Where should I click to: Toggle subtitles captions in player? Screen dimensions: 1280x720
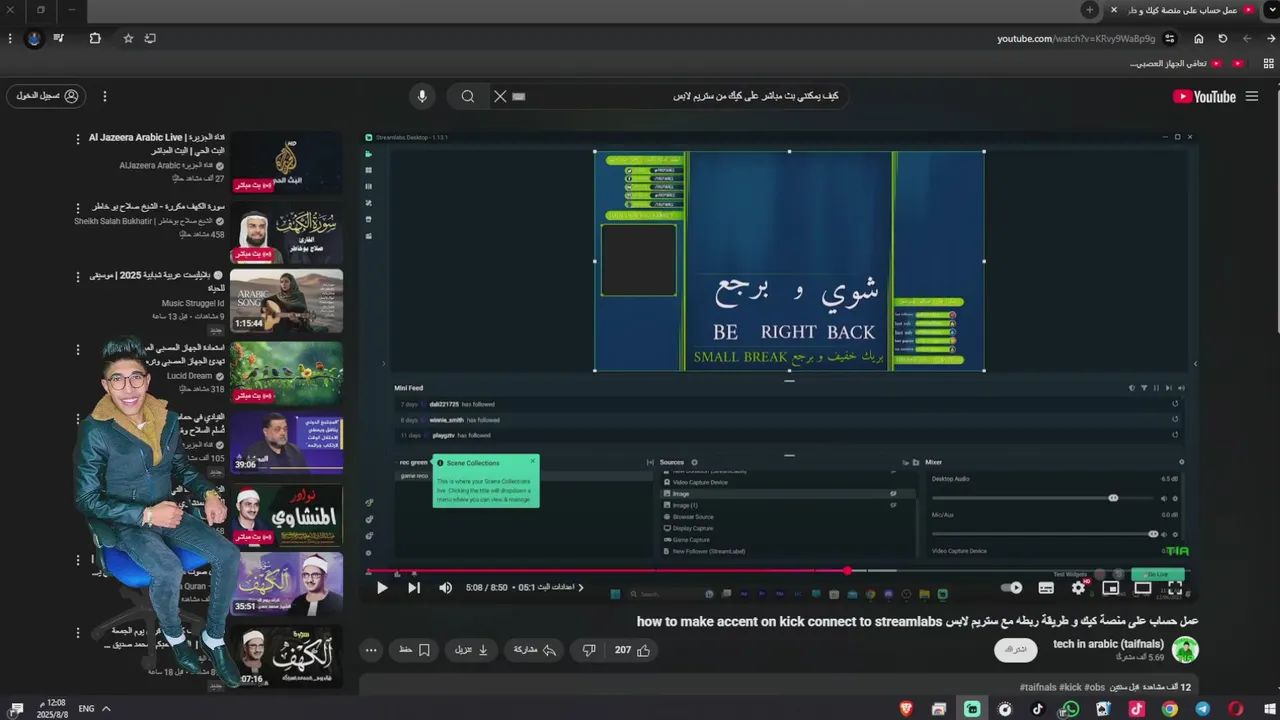click(x=1046, y=588)
